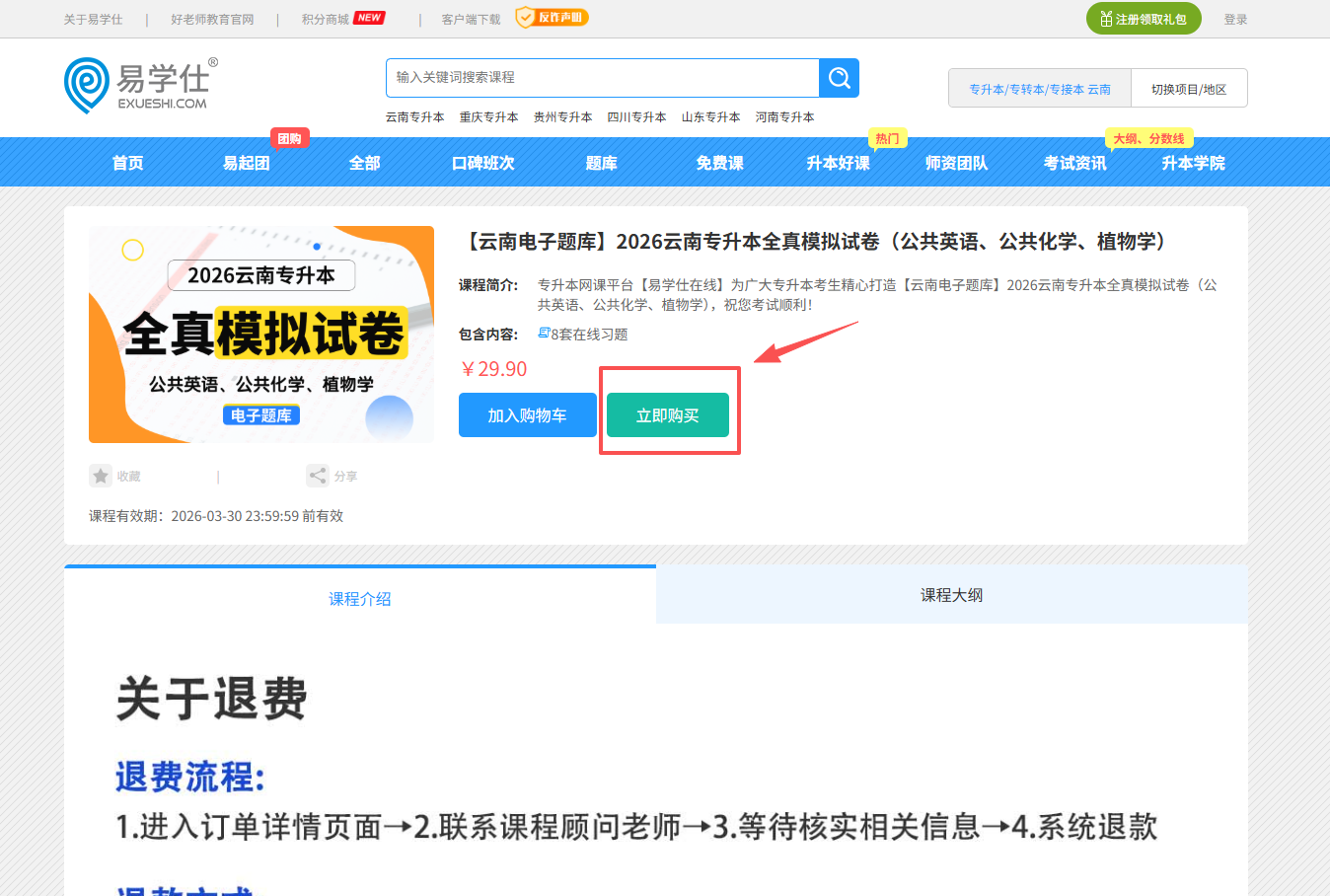Viewport: 1330px width, 896px height.
Task: Open 升本学院 in navigation bar
Action: pos(1194,163)
